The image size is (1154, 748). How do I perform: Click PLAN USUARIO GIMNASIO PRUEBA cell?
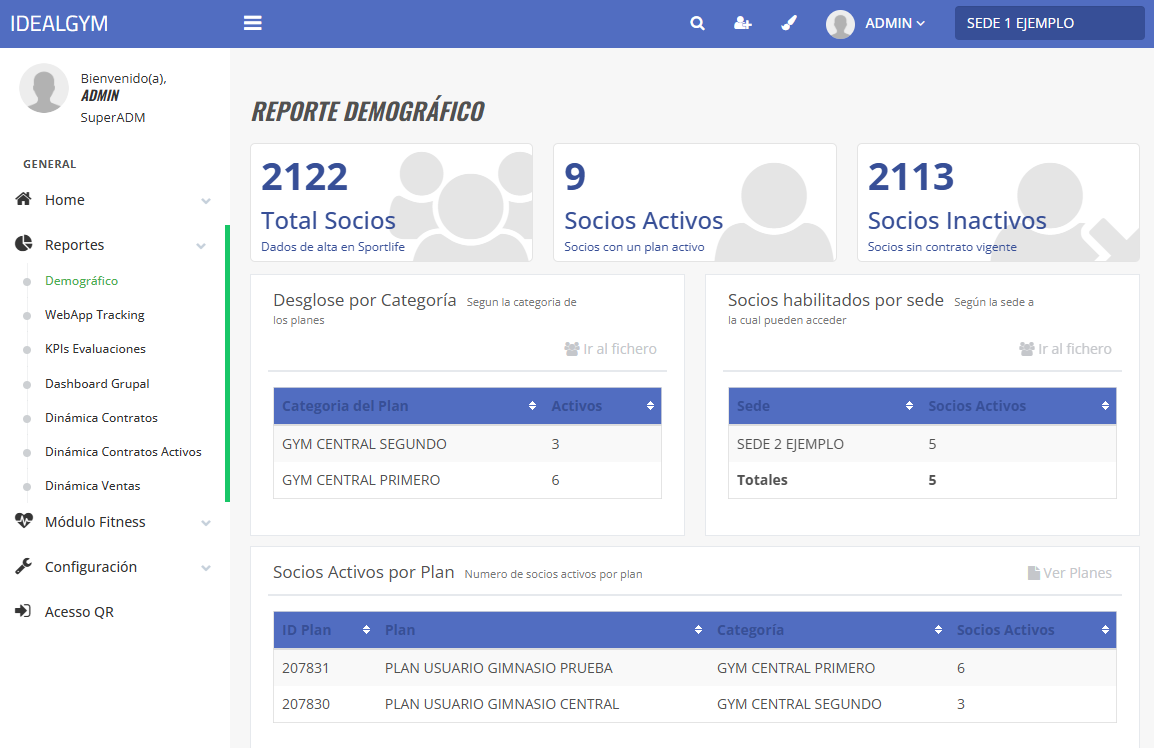498,668
